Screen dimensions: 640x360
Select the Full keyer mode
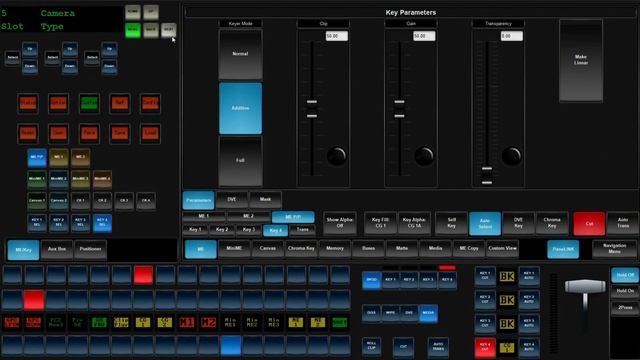240,161
